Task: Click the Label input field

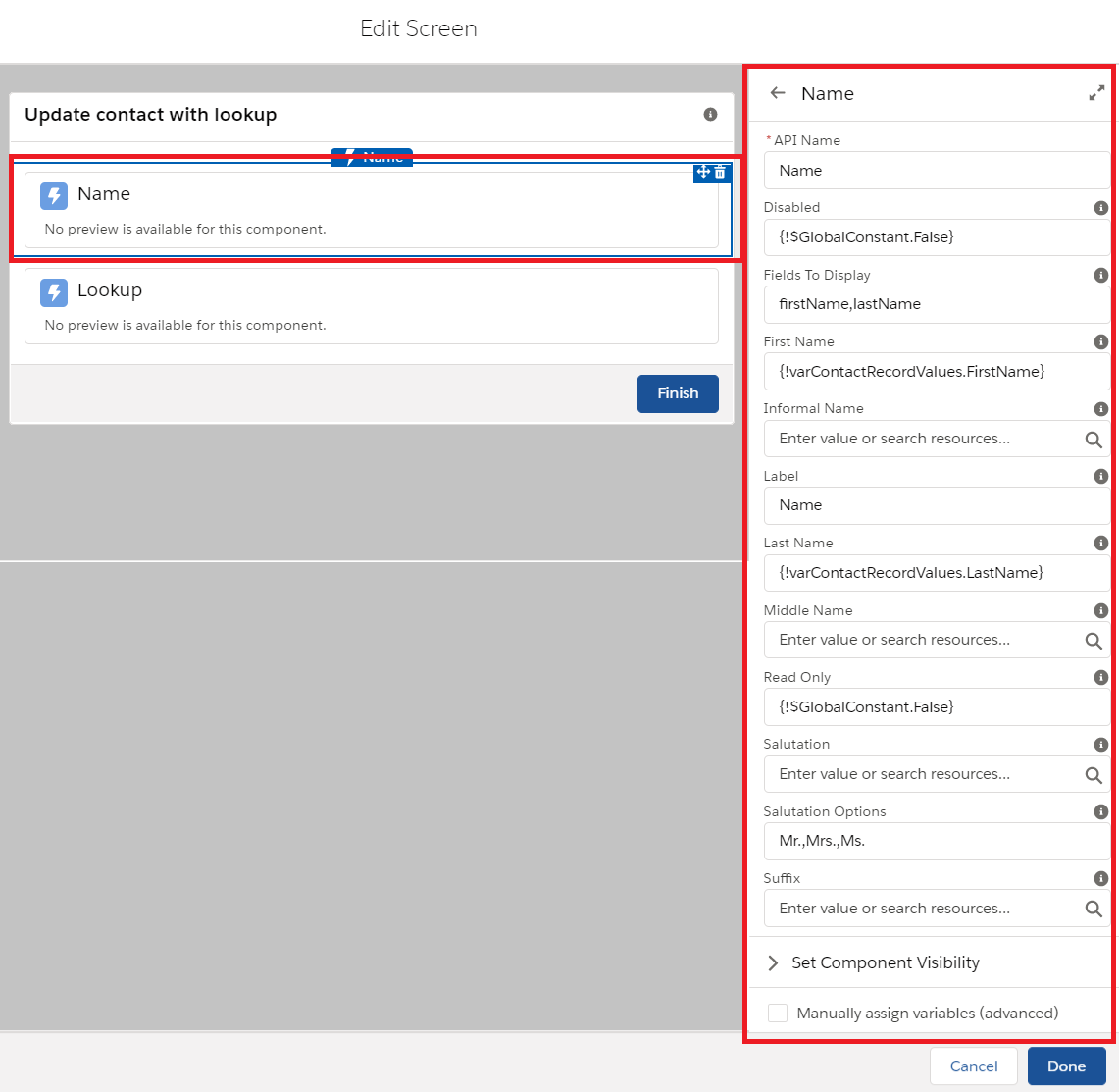Action: click(x=937, y=505)
